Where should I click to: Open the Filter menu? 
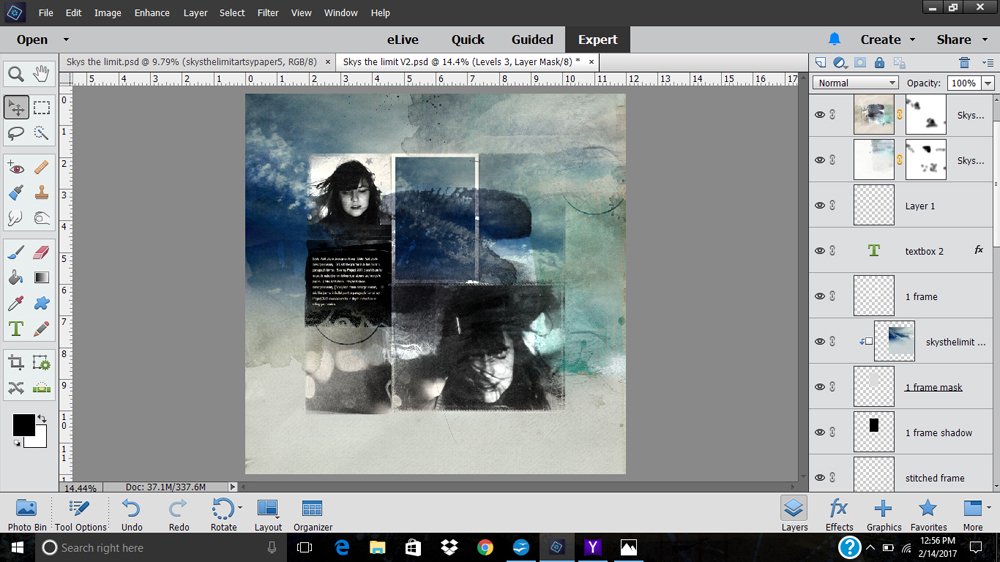268,13
